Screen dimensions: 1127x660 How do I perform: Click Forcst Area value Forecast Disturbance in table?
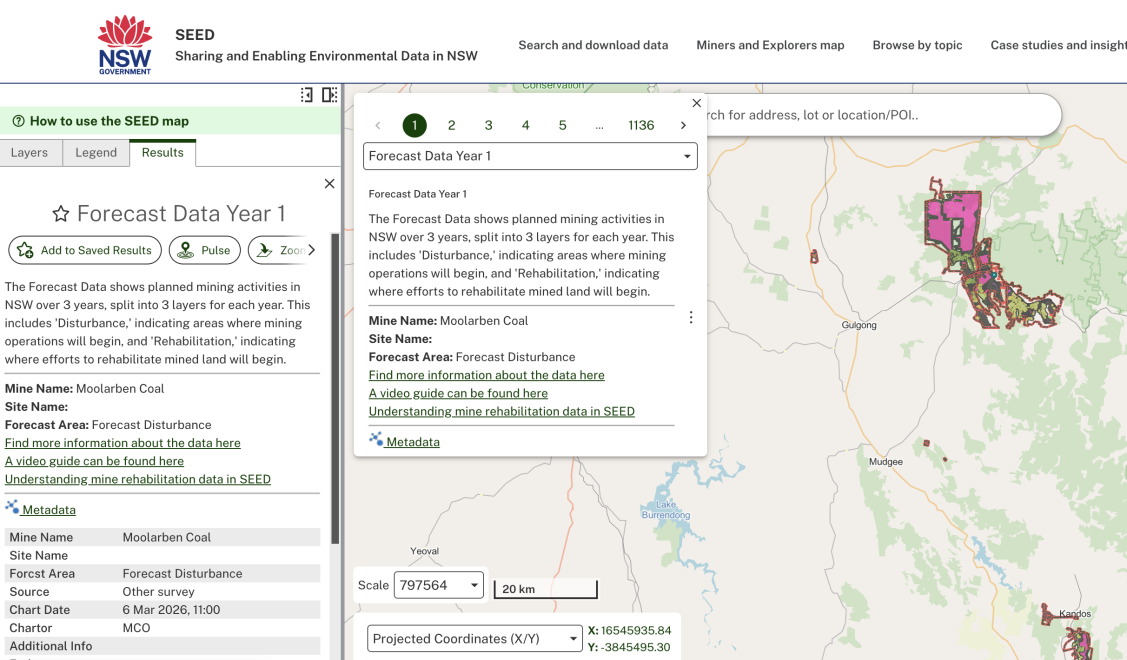click(183, 574)
